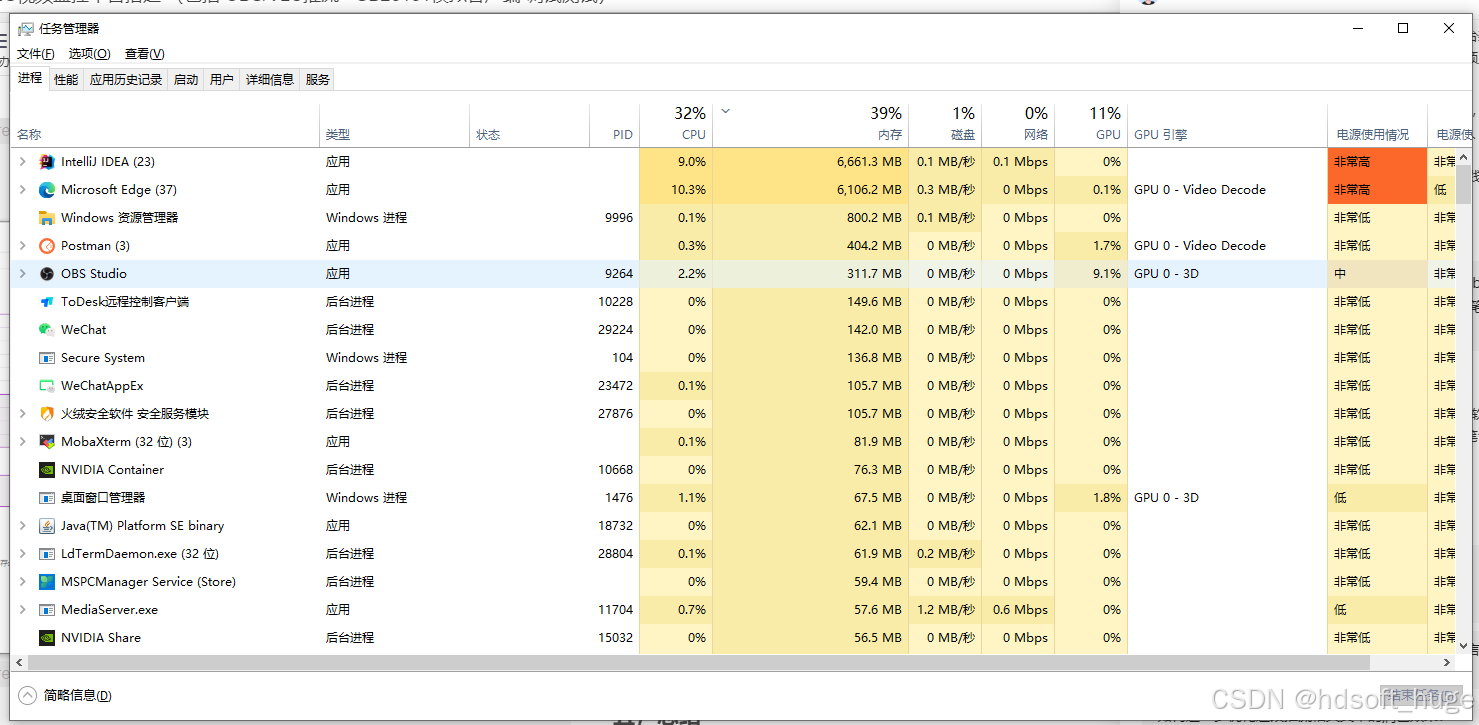The image size is (1479, 725).
Task: Select the 进程 tab
Action: point(30,78)
